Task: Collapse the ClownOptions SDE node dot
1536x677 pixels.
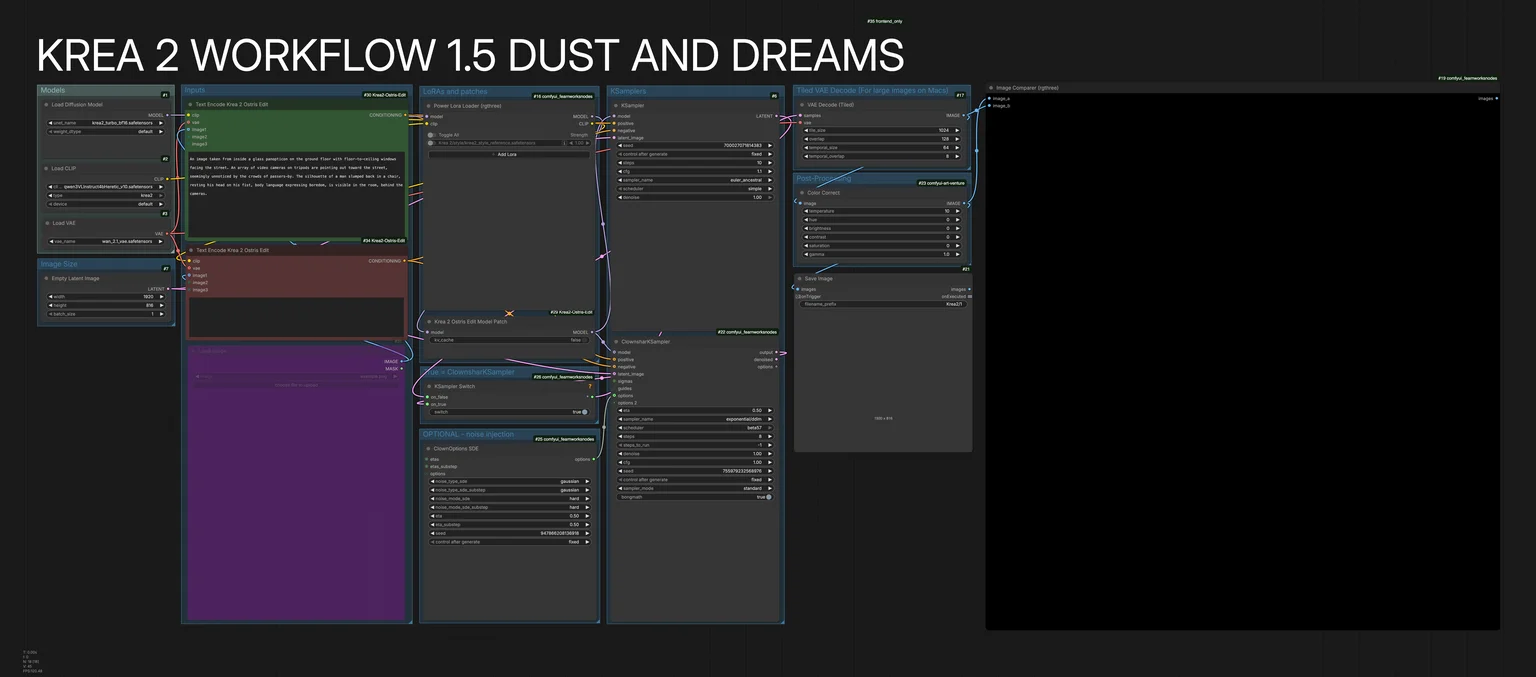Action: pos(428,449)
